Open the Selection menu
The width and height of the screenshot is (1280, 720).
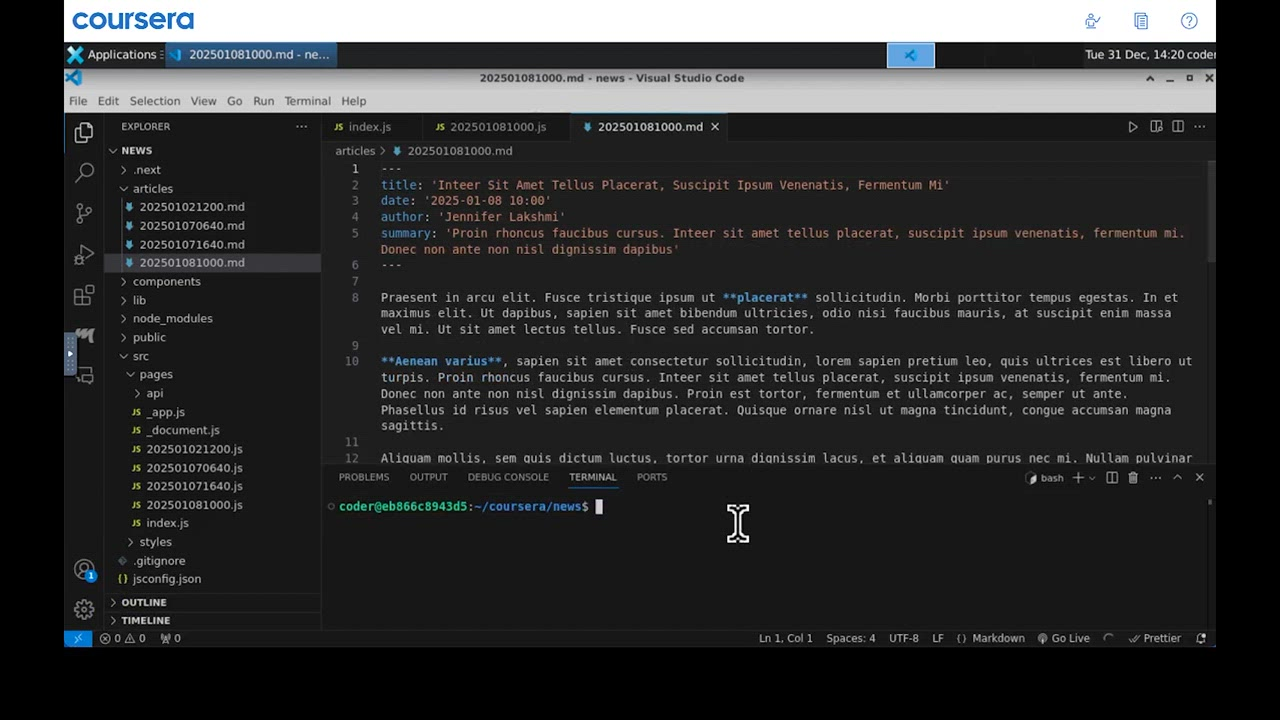click(x=155, y=101)
